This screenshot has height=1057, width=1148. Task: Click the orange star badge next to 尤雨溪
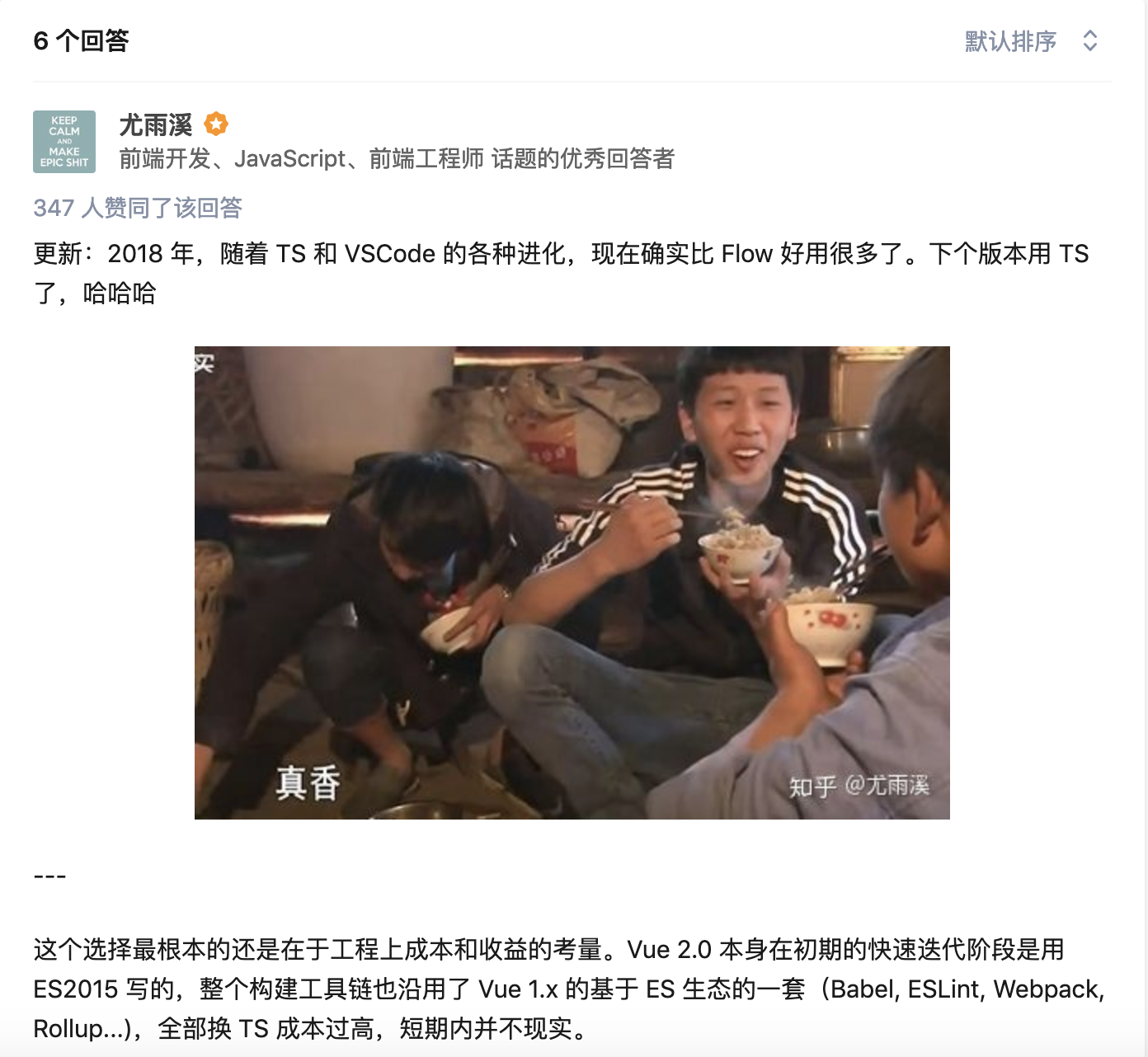coord(216,124)
